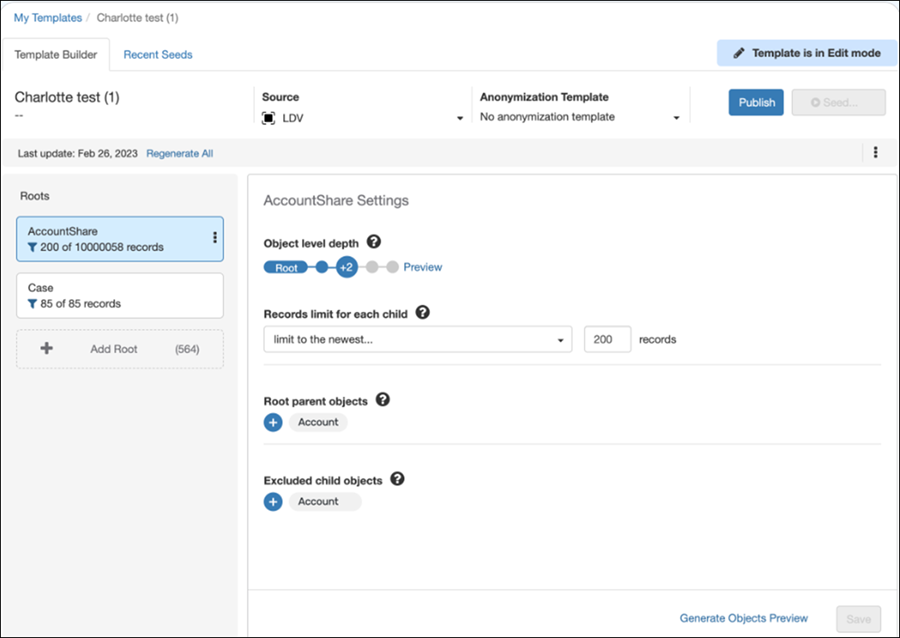Click the 'Charlotte test (1)' breadcrumb text
The height and width of the screenshot is (638, 900).
tap(138, 18)
